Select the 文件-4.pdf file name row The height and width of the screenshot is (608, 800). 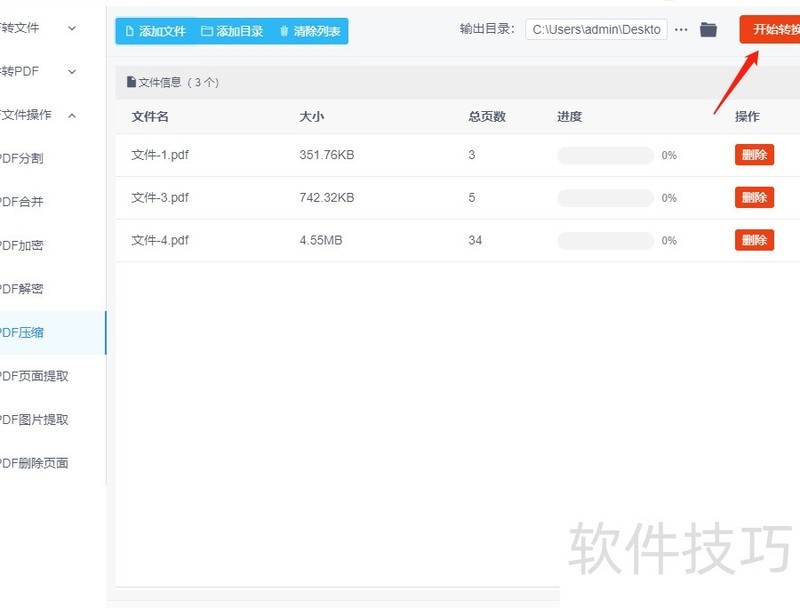[x=160, y=240]
